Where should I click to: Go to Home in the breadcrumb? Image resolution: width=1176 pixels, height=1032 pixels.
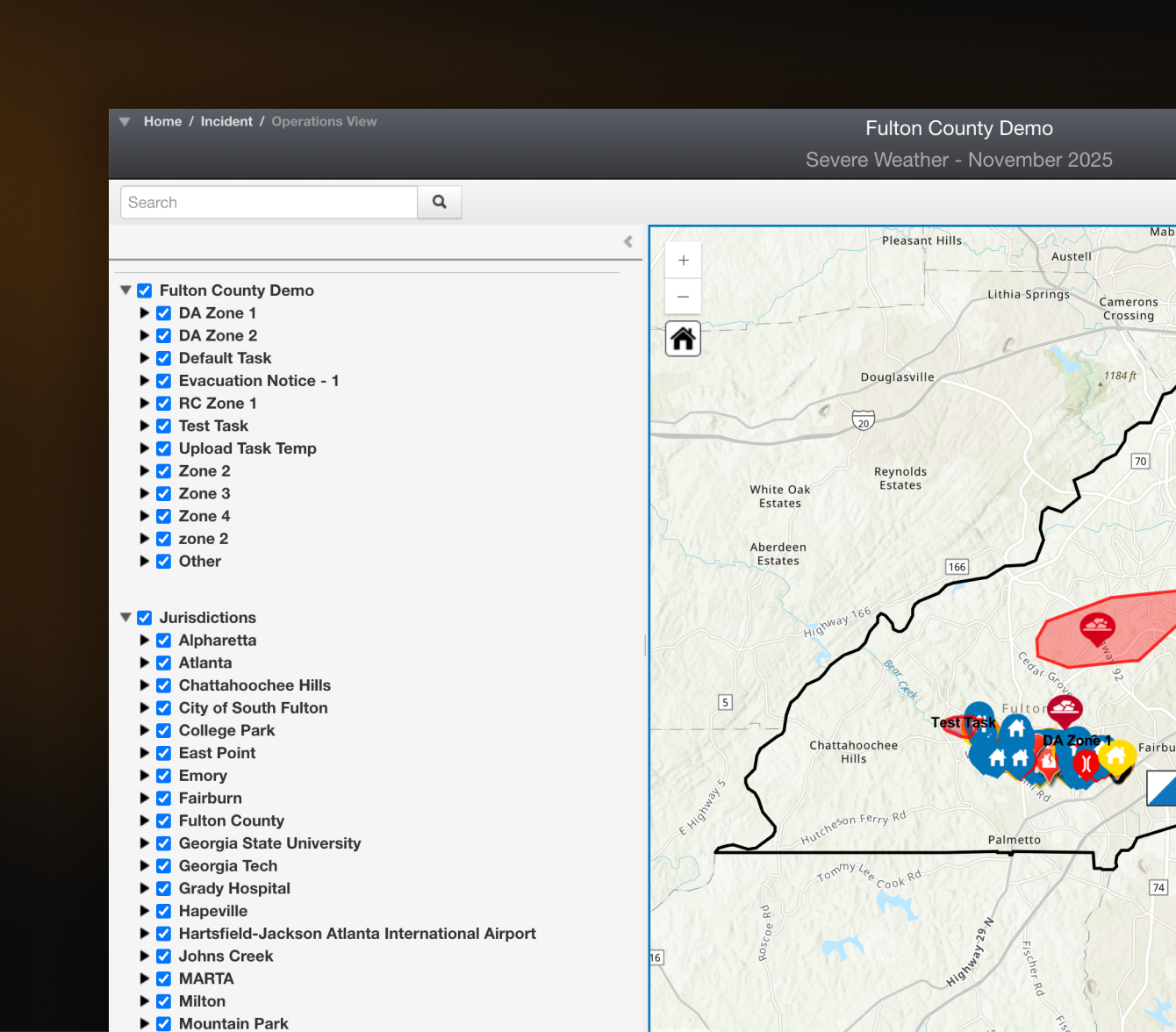pos(162,122)
